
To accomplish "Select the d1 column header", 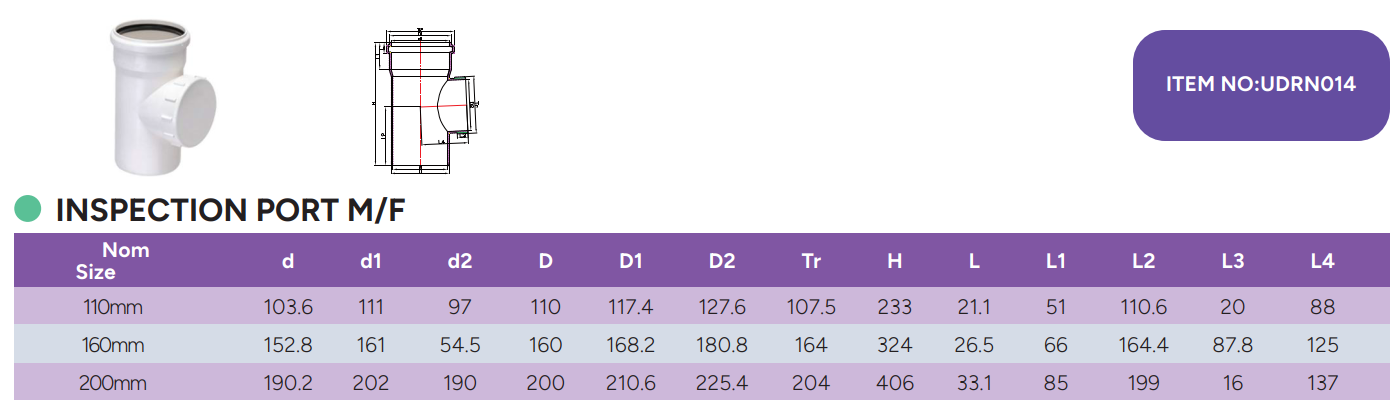I will (x=371, y=262).
